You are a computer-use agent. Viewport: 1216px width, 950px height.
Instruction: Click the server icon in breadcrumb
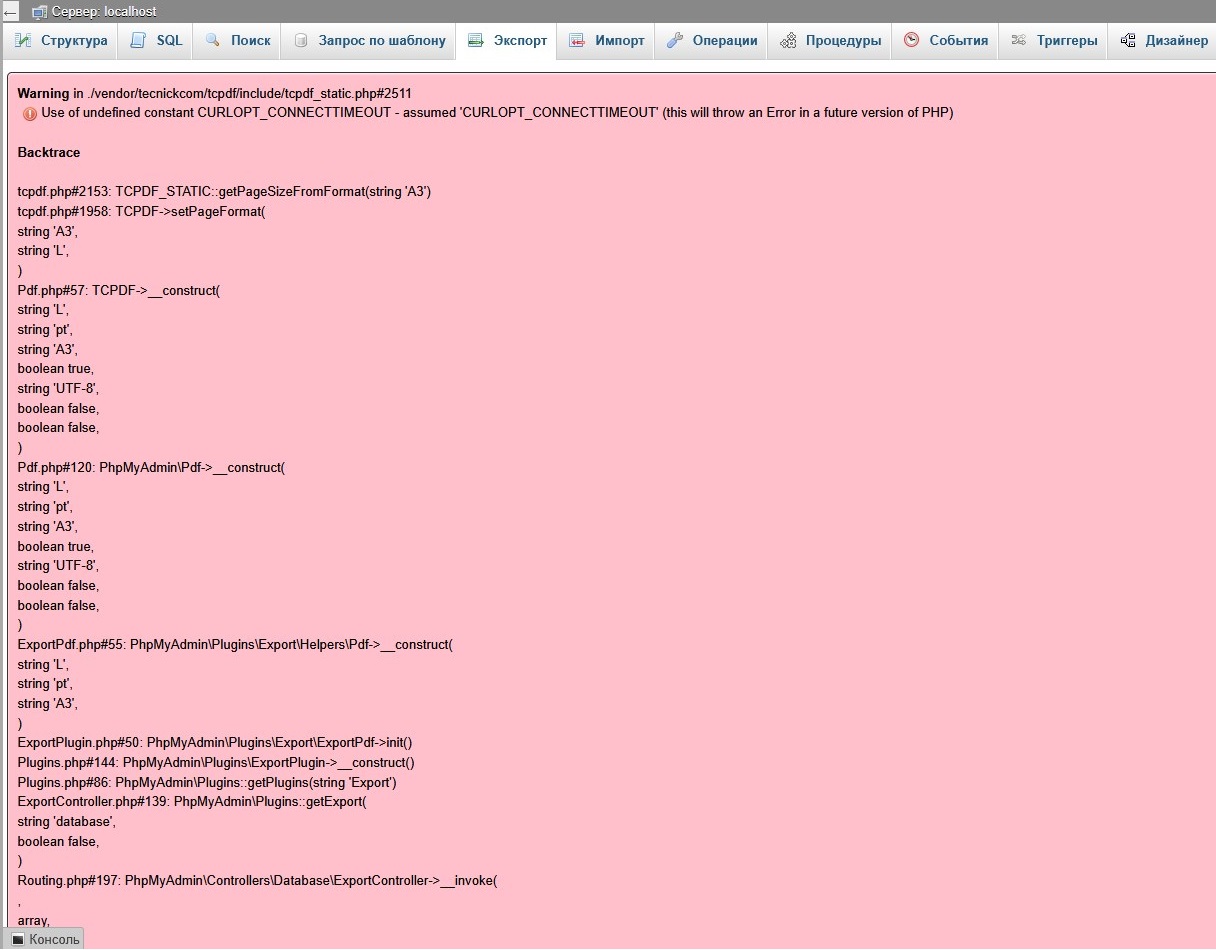(x=39, y=12)
